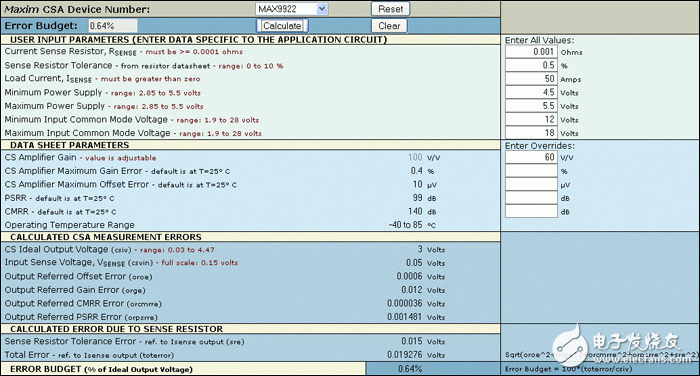700x376 pixels.
Task: Click the Clear button
Action: click(389, 26)
